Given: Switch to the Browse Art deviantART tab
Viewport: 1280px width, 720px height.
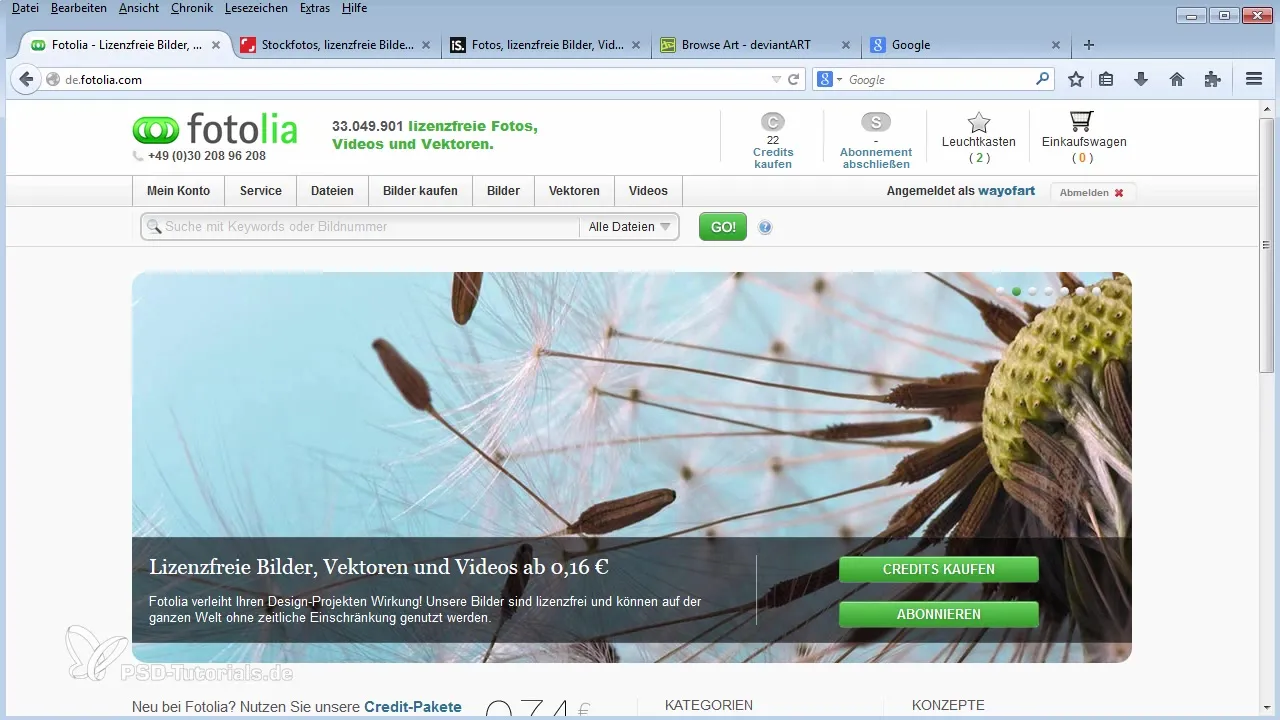Looking at the screenshot, I should click(755, 45).
